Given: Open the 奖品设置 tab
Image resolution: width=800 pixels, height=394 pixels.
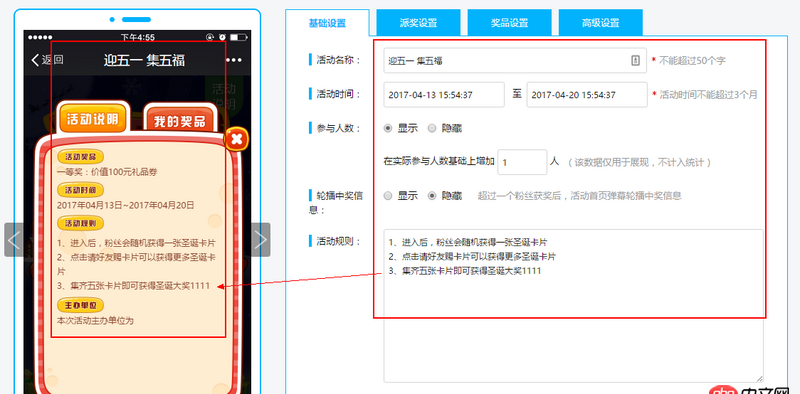Looking at the screenshot, I should [x=509, y=23].
